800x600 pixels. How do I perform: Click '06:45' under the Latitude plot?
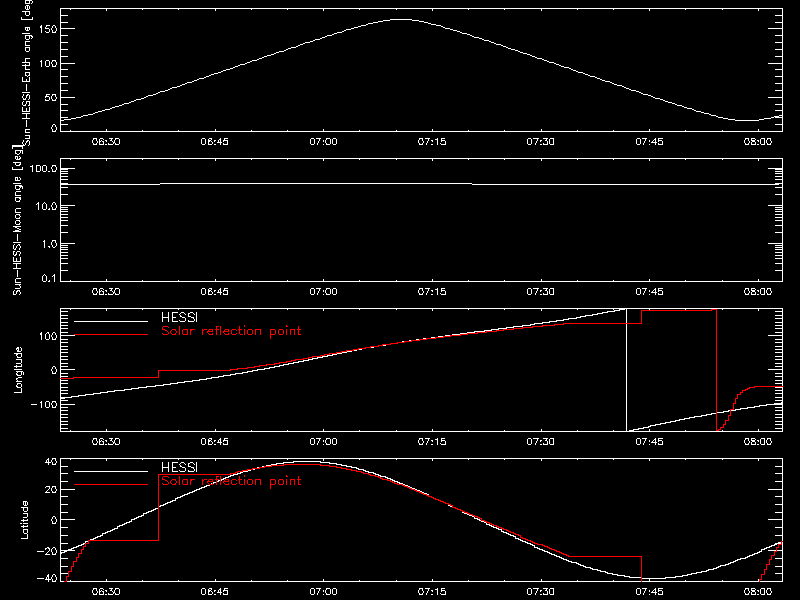coord(215,592)
